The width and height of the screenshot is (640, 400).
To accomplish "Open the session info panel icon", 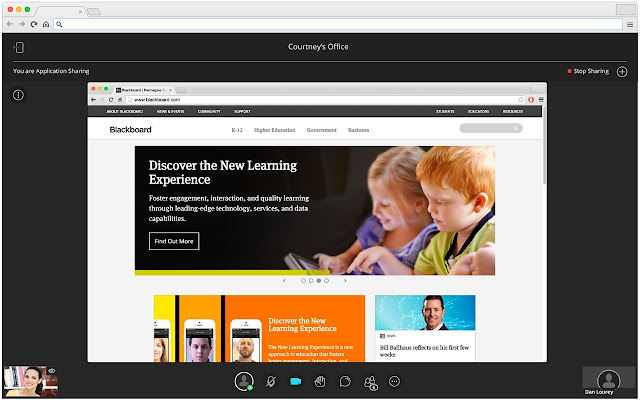I will click(18, 95).
